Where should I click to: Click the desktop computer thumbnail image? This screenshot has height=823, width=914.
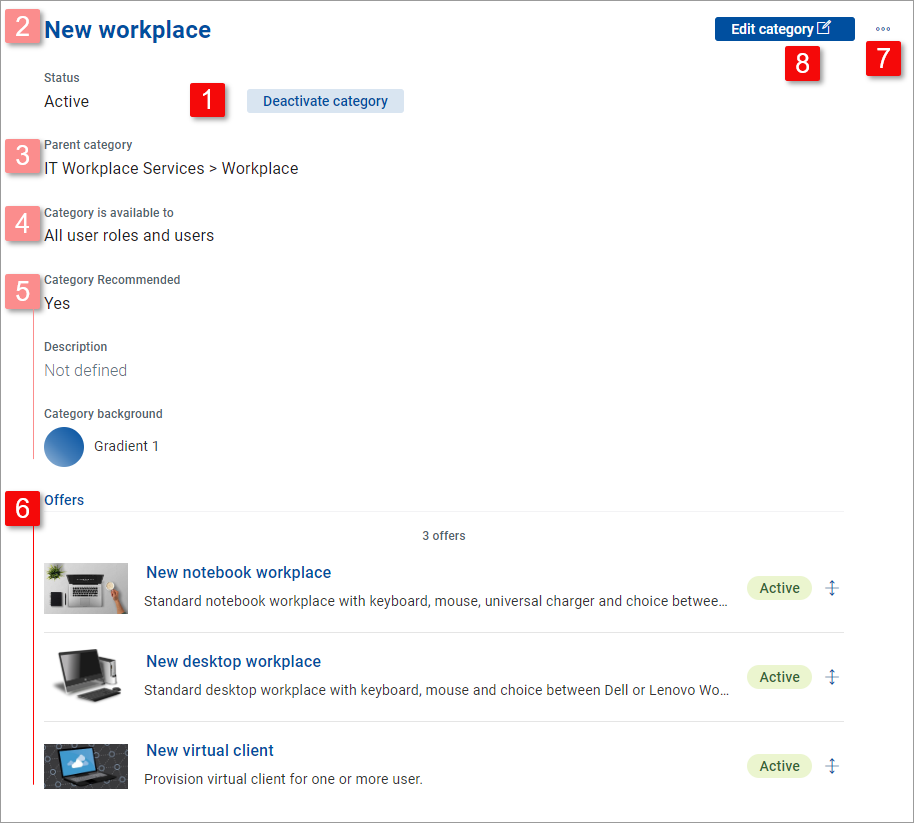point(86,677)
